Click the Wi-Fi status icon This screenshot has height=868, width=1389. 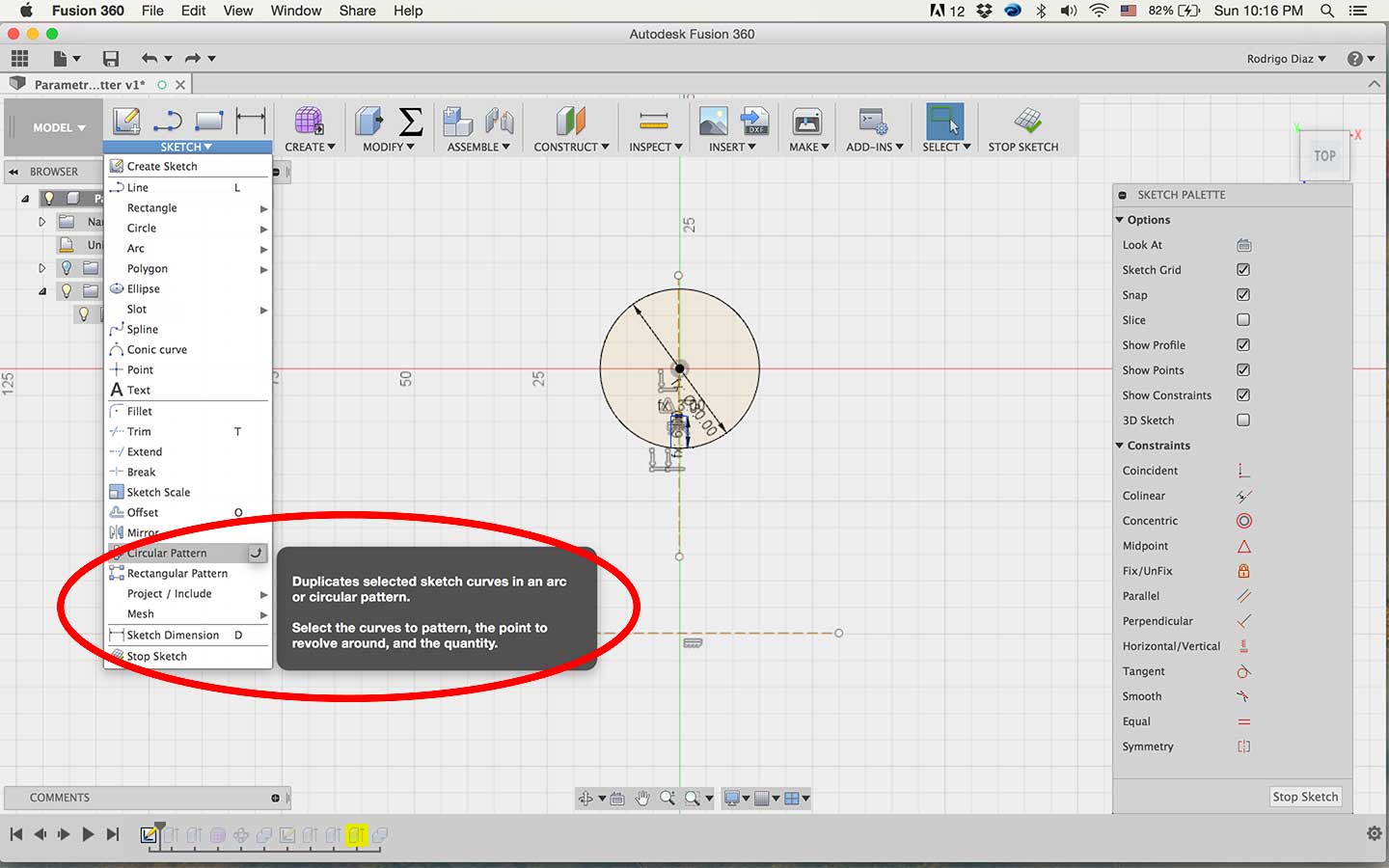coord(1099,11)
